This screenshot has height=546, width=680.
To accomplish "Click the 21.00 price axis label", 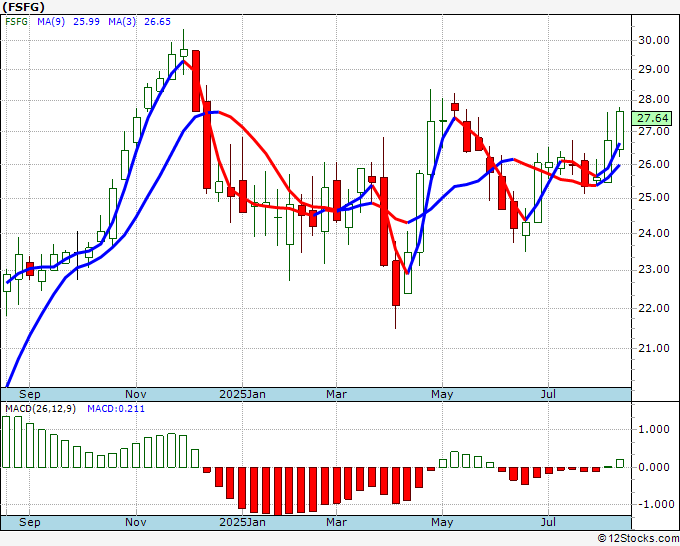I will coord(654,348).
